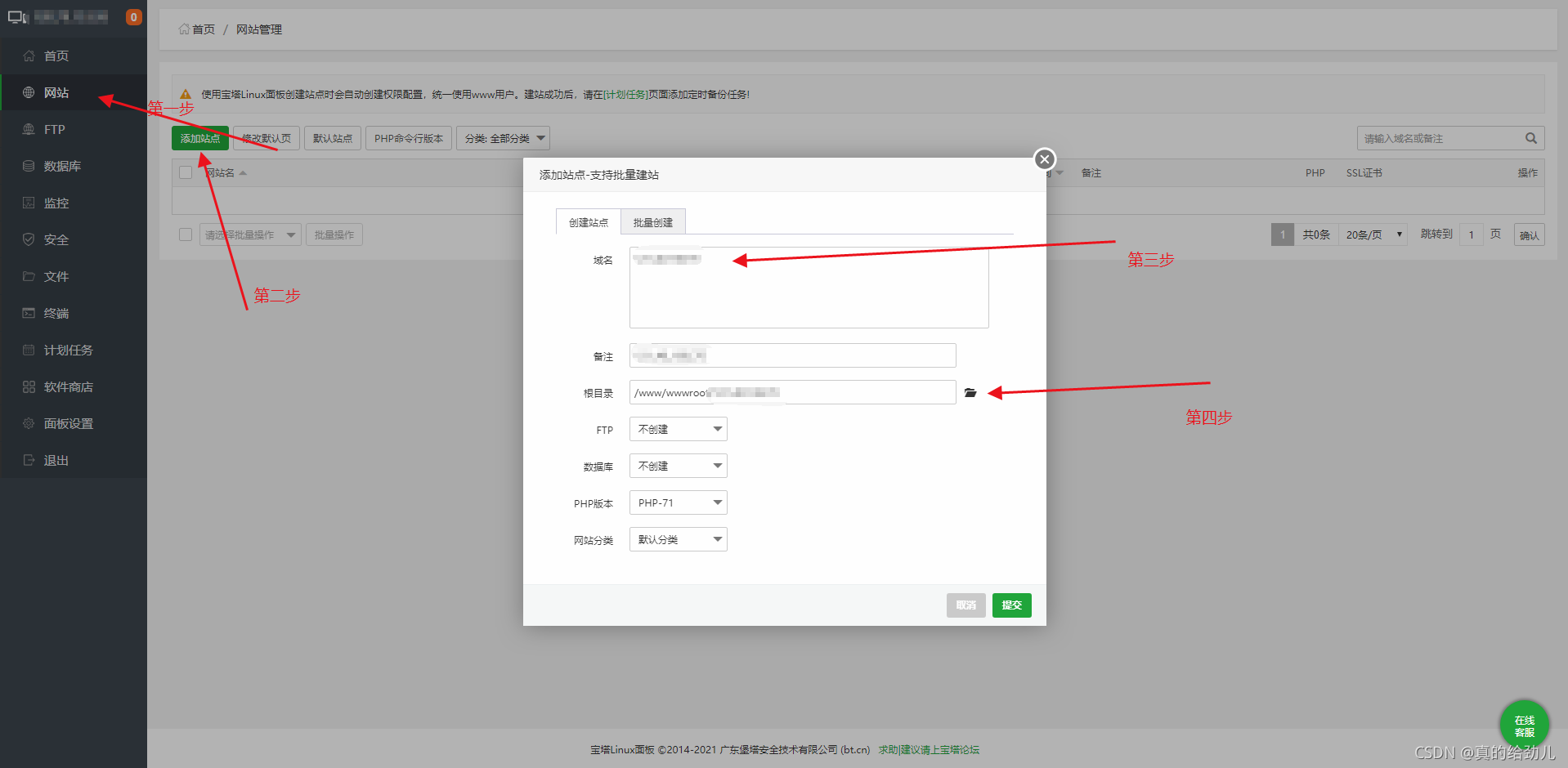This screenshot has width=1568, height=768.
Task: Open the 文件 folder sidebar icon
Action: [x=29, y=276]
